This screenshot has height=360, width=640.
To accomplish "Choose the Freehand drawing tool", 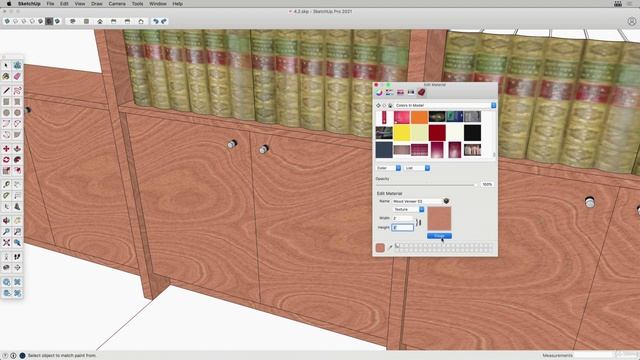I will 17,91.
